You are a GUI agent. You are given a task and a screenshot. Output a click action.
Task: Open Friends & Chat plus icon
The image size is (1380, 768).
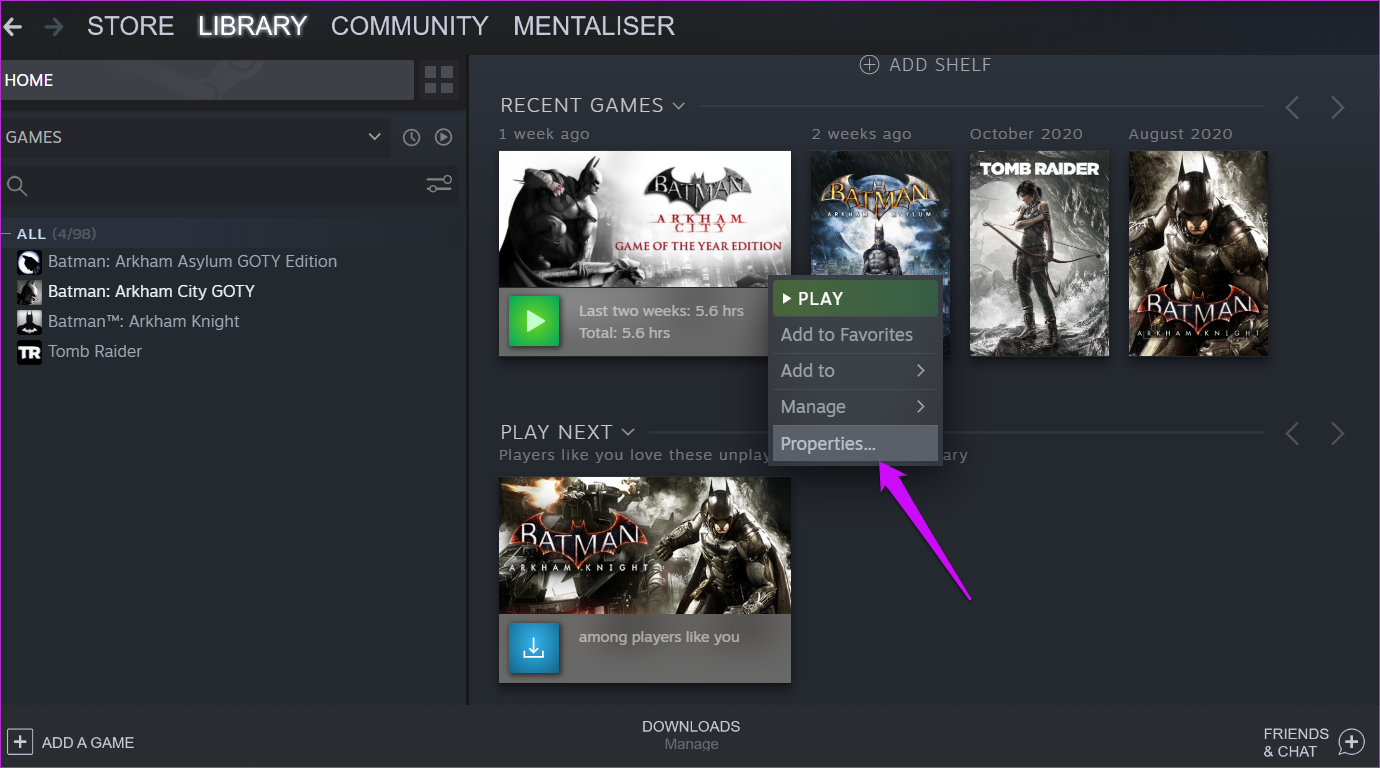(x=1351, y=742)
